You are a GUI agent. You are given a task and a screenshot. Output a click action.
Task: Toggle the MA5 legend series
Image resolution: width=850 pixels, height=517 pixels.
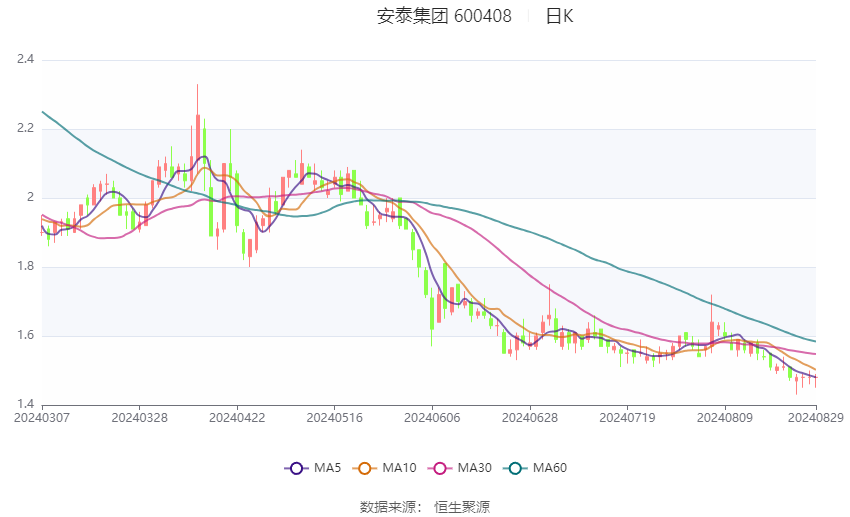(x=313, y=468)
